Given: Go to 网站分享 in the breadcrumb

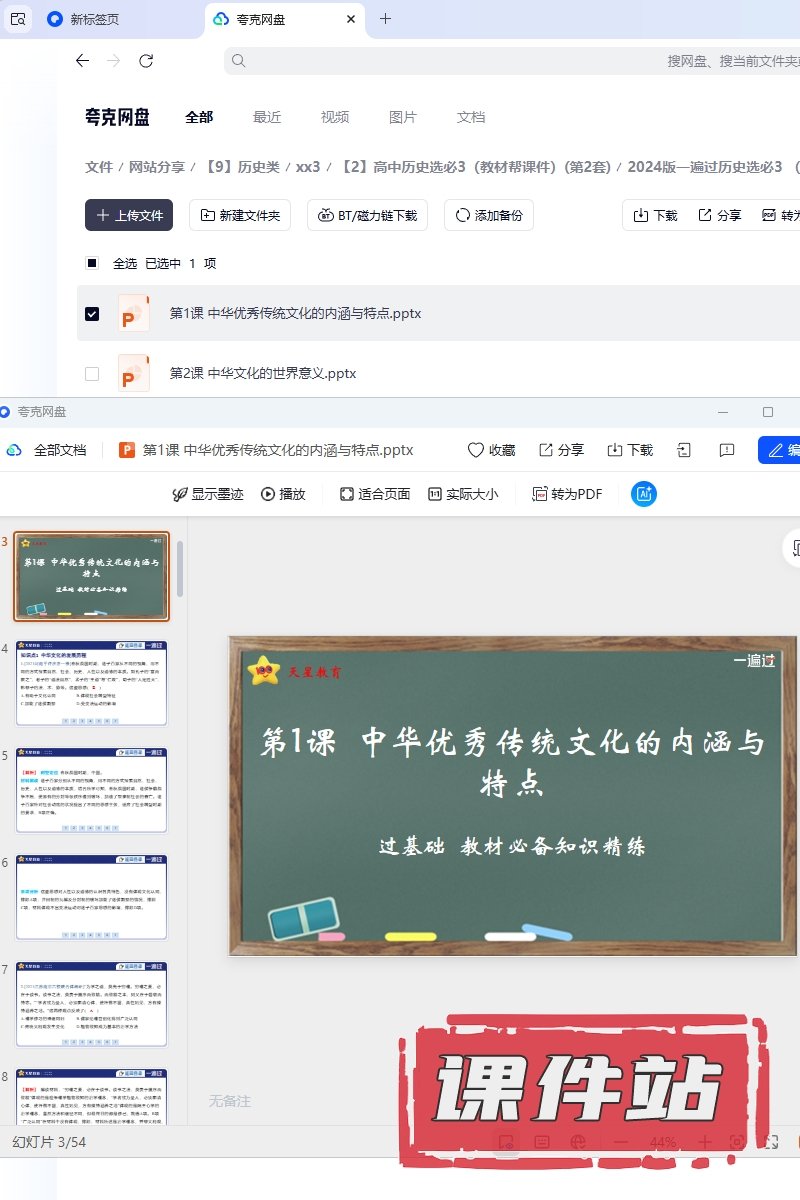Looking at the screenshot, I should [x=157, y=167].
